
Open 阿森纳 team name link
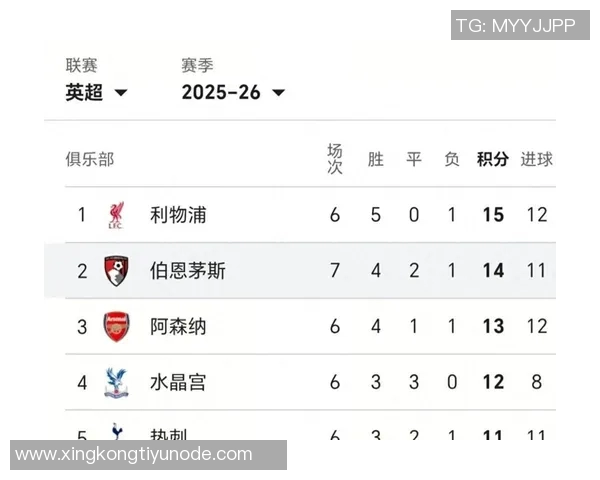click(x=178, y=326)
